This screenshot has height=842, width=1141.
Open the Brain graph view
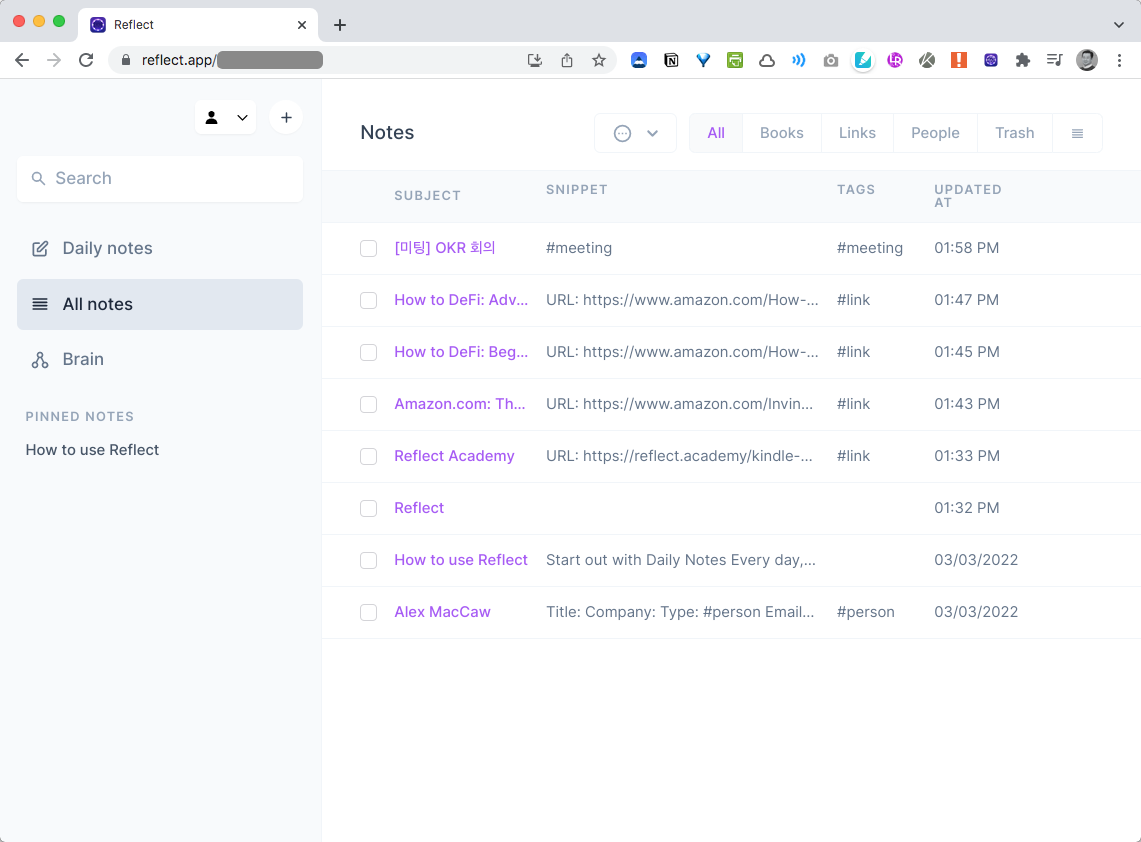pyautogui.click(x=159, y=360)
